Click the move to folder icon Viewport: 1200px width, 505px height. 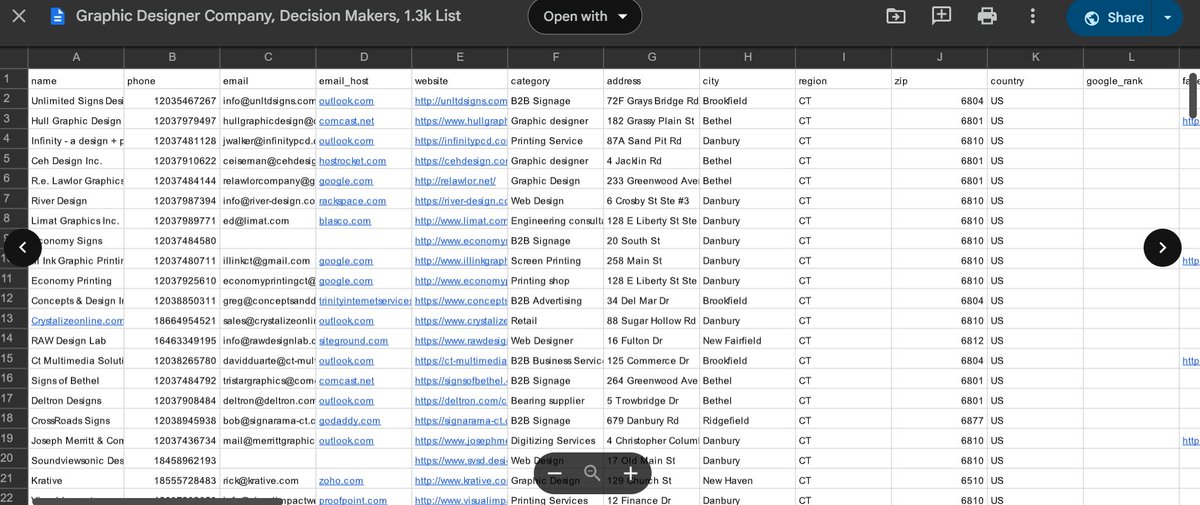(896, 16)
